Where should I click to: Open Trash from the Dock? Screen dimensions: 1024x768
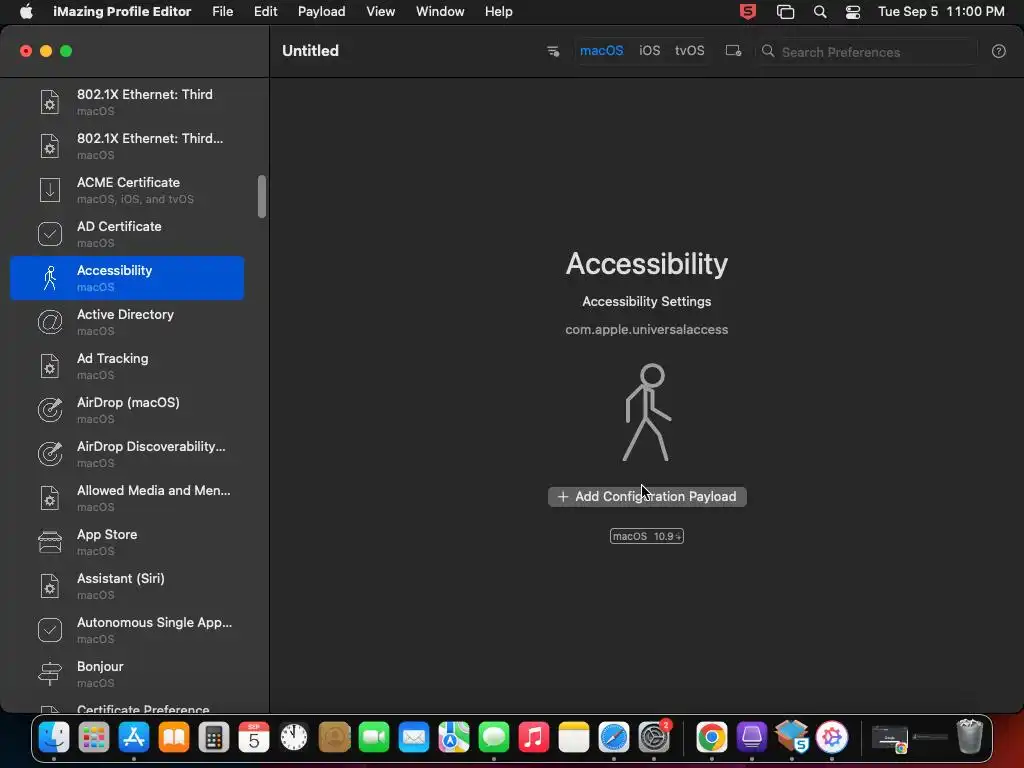coord(970,737)
